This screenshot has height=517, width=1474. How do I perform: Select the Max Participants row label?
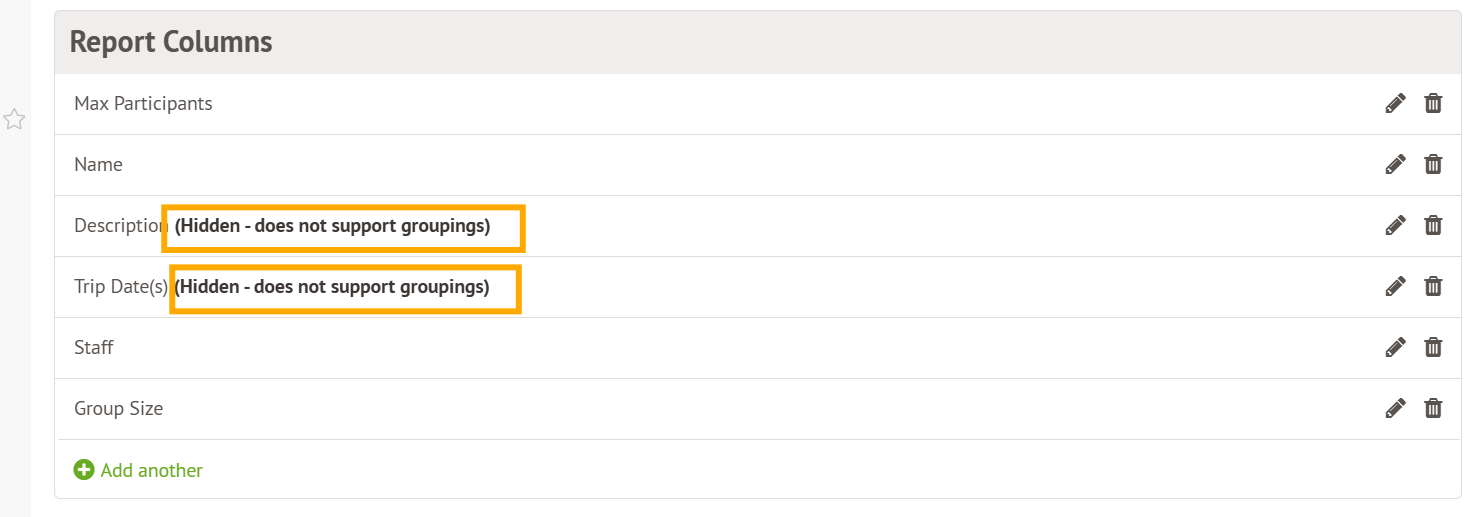click(x=143, y=104)
